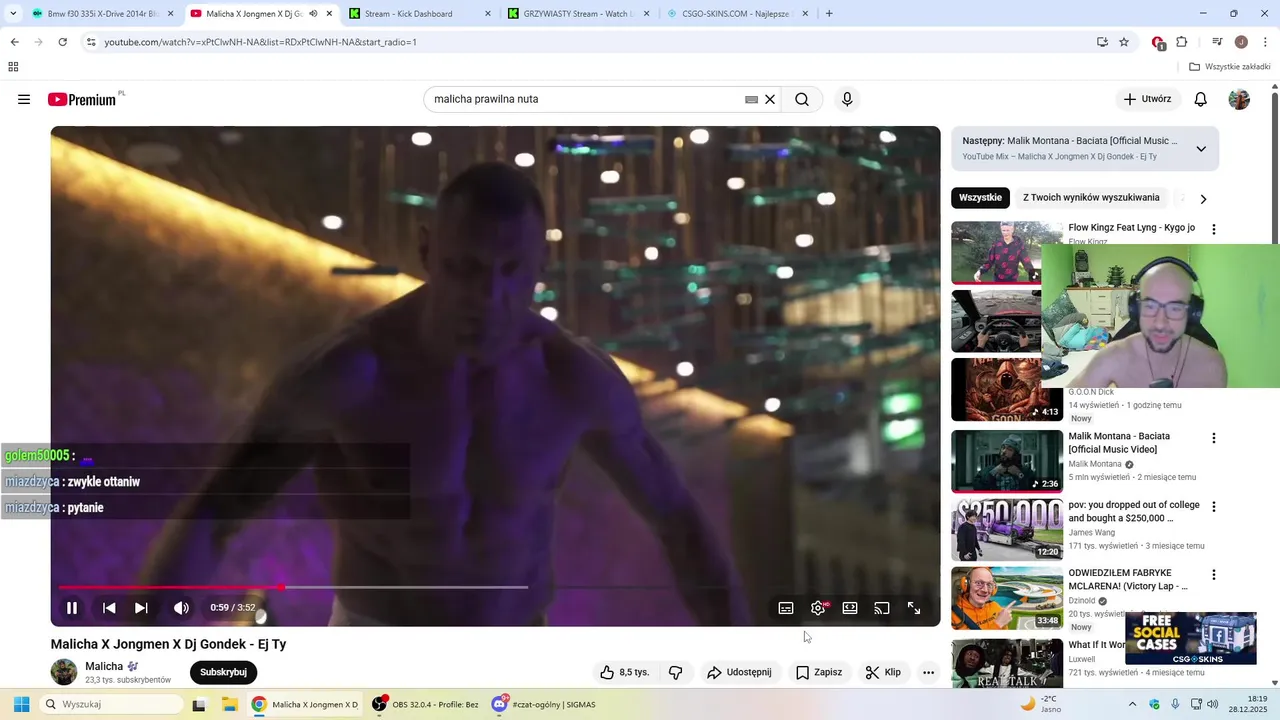
Task: Bookmark this page with star icon
Action: click(x=1124, y=42)
